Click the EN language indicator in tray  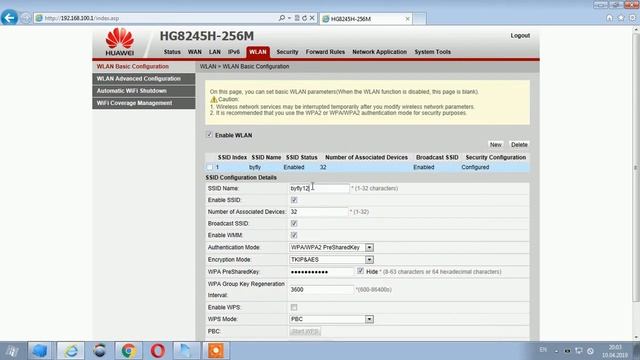tap(543, 350)
